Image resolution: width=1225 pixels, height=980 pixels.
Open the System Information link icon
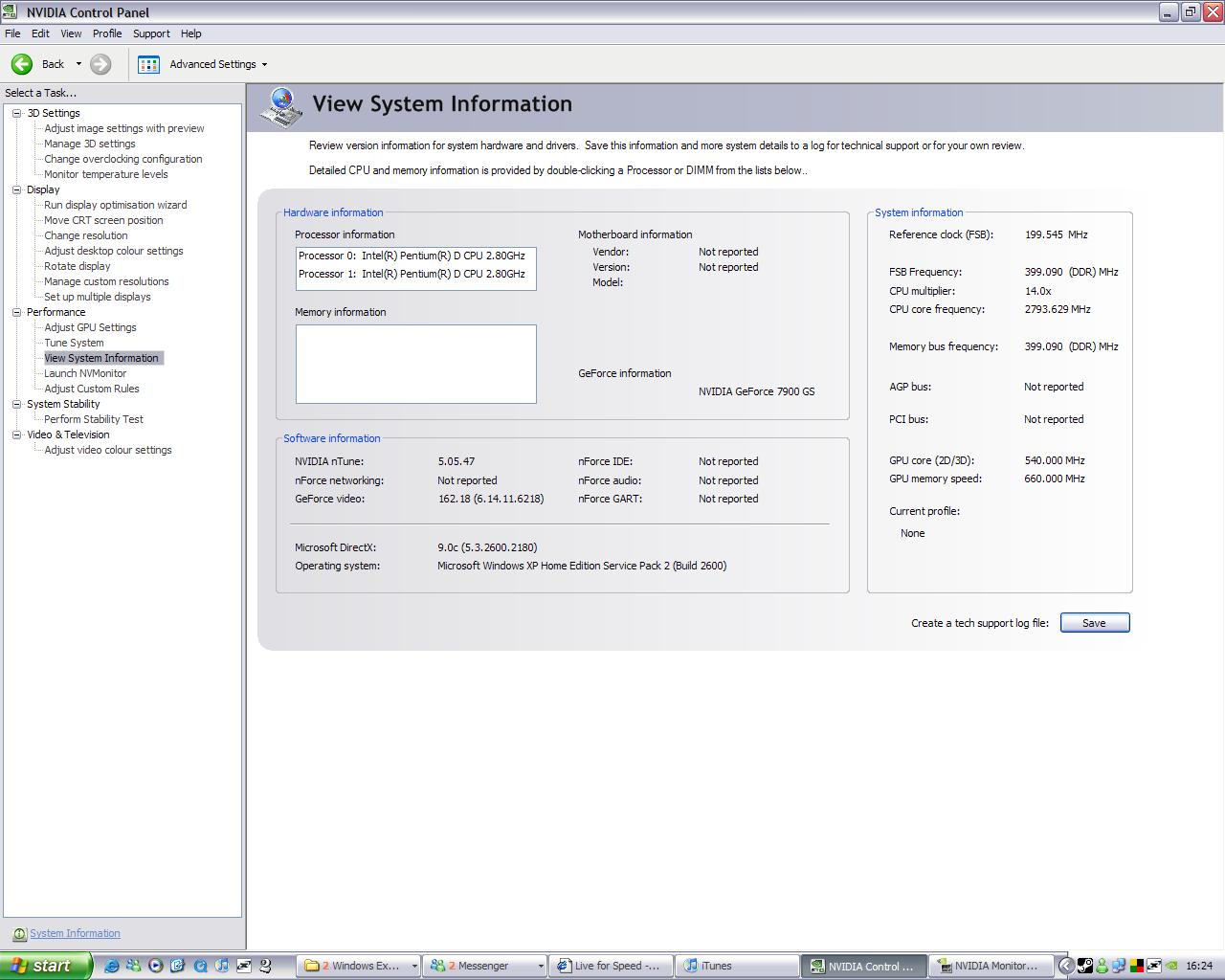coord(19,934)
